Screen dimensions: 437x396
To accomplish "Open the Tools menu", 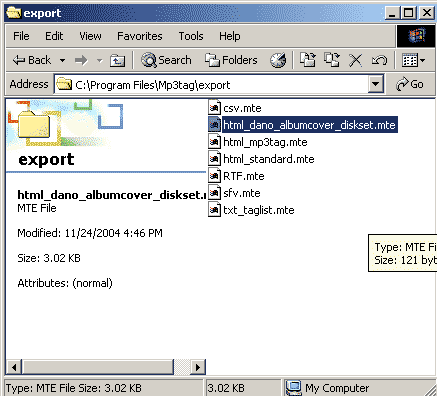I will point(191,36).
